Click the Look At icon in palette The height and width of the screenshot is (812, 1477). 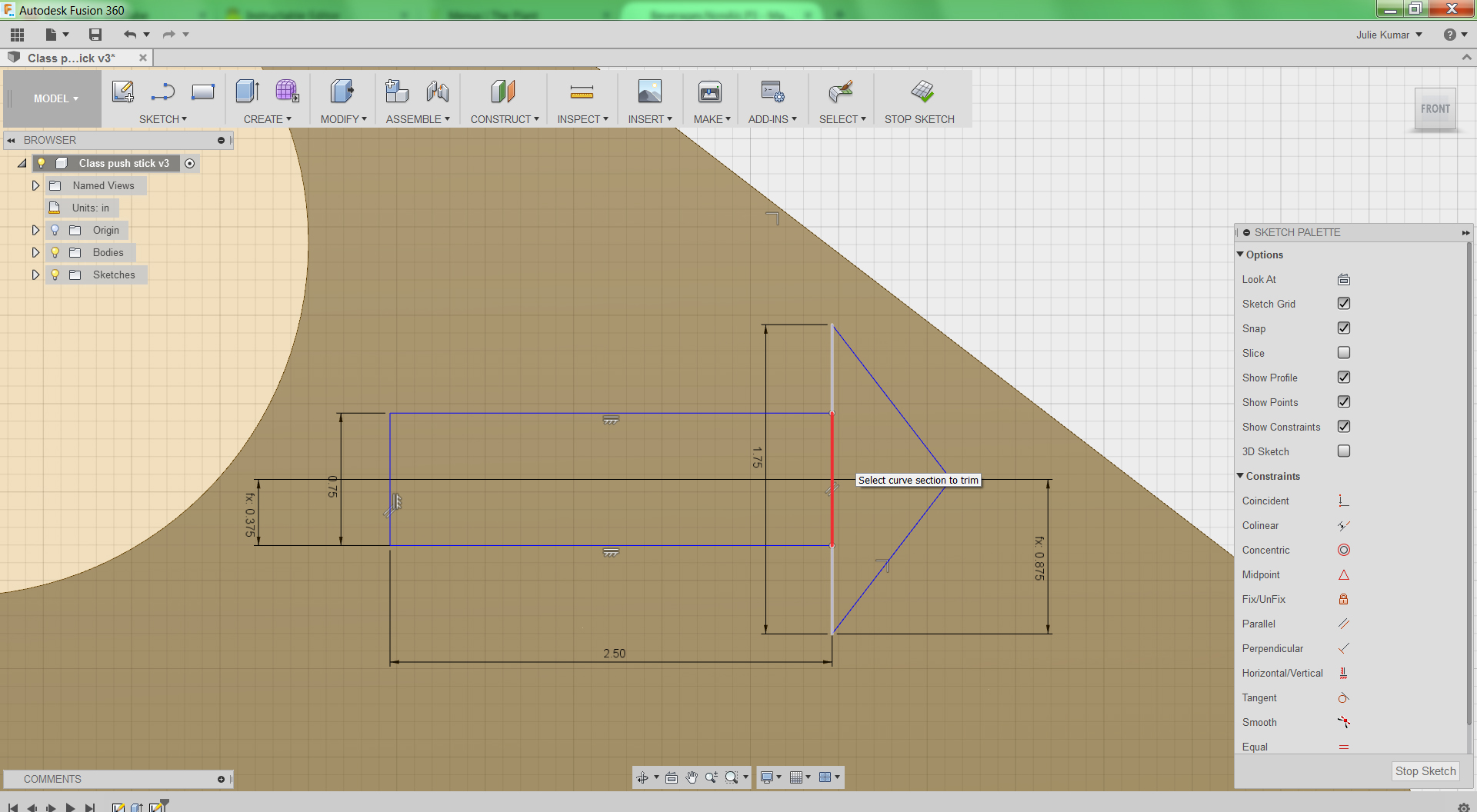1344,279
